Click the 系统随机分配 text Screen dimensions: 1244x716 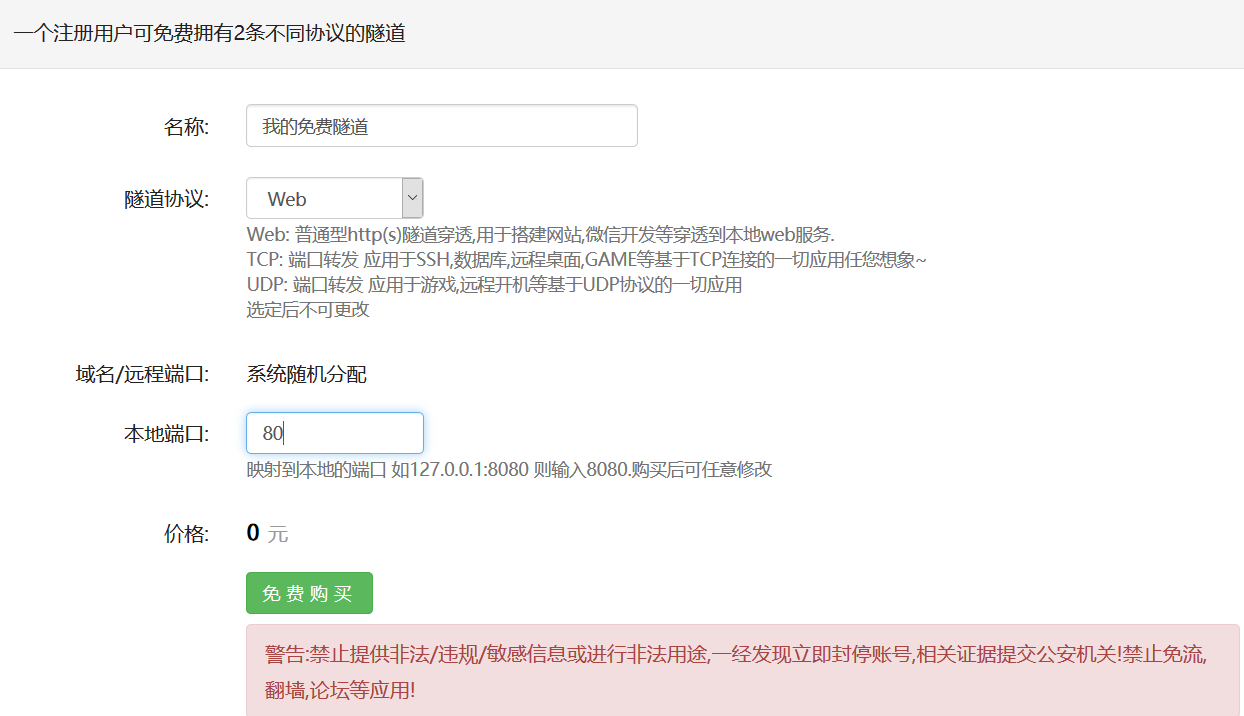point(306,375)
